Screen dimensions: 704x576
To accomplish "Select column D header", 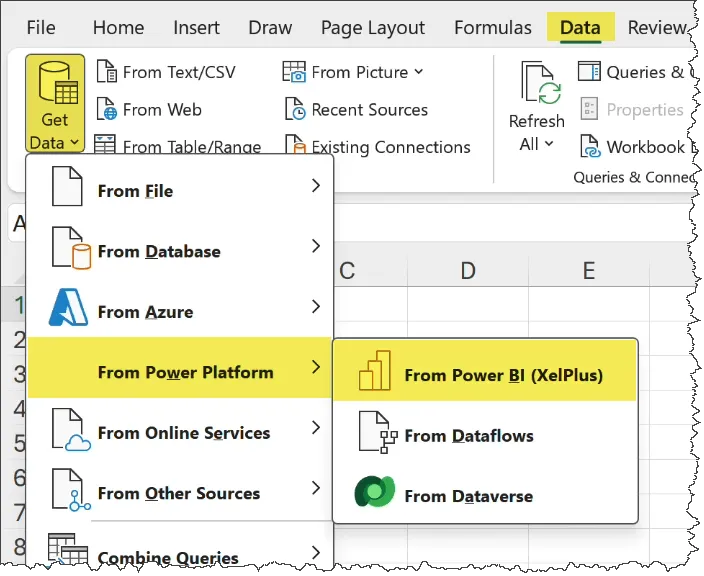I will [467, 271].
